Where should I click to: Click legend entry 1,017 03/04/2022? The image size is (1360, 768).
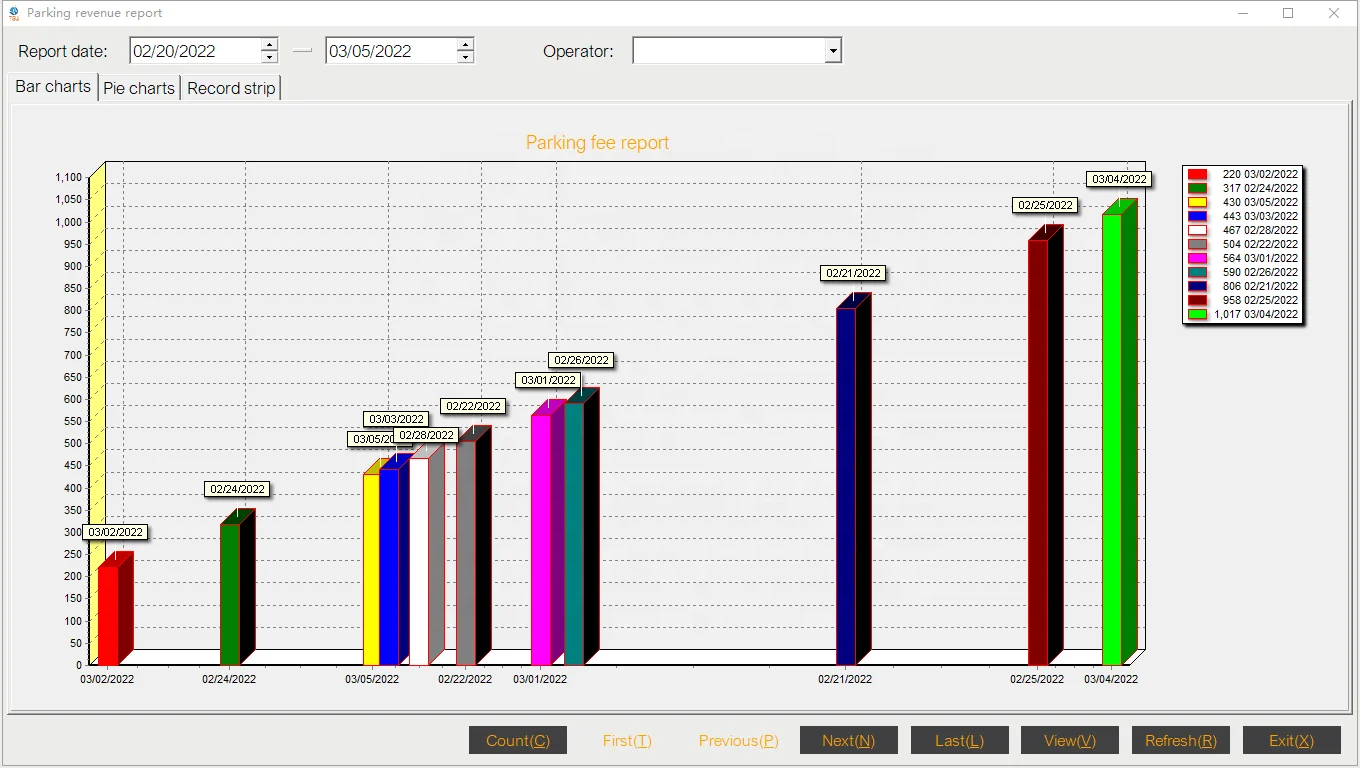click(x=1243, y=314)
